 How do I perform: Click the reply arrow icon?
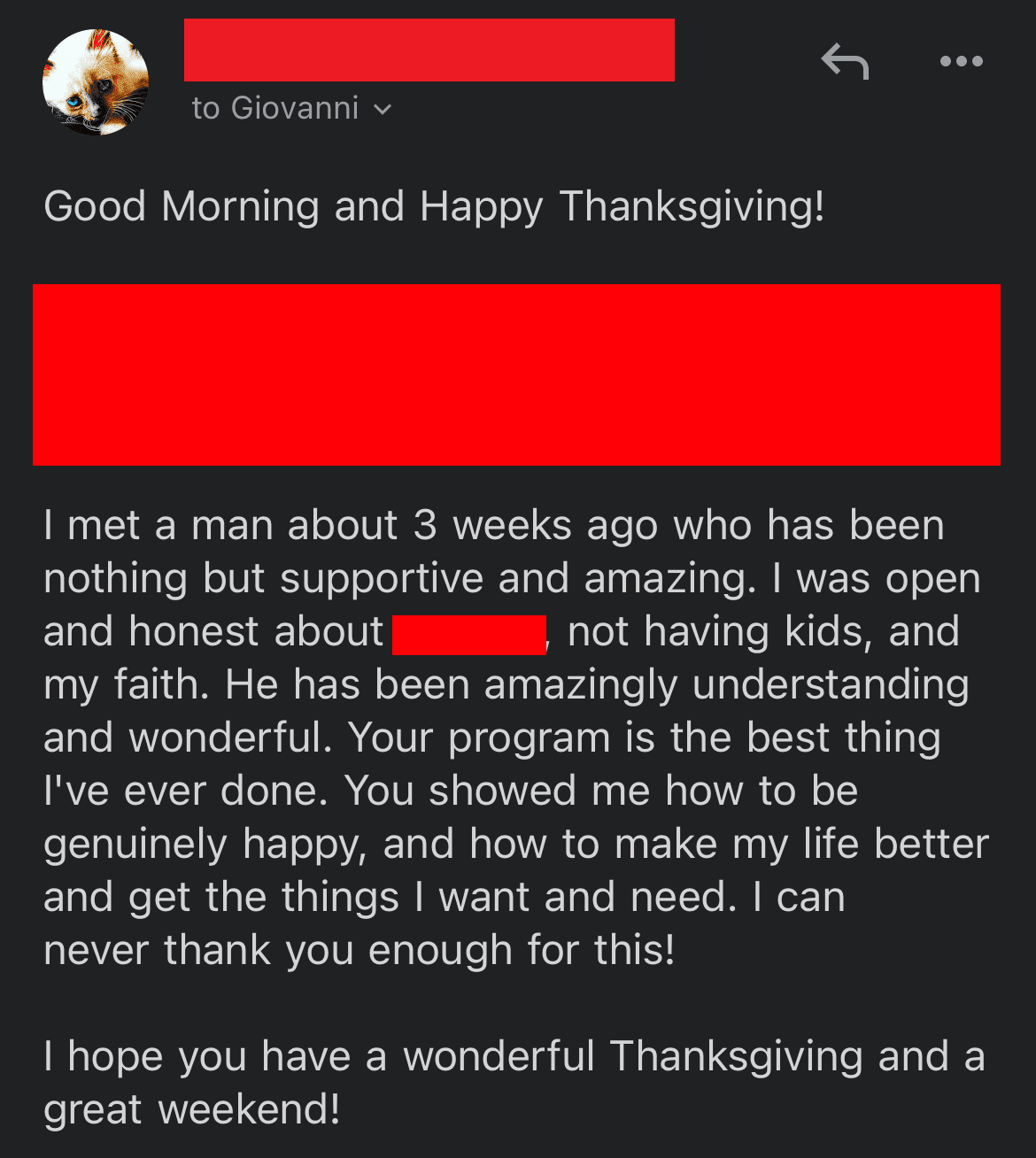[x=845, y=62]
